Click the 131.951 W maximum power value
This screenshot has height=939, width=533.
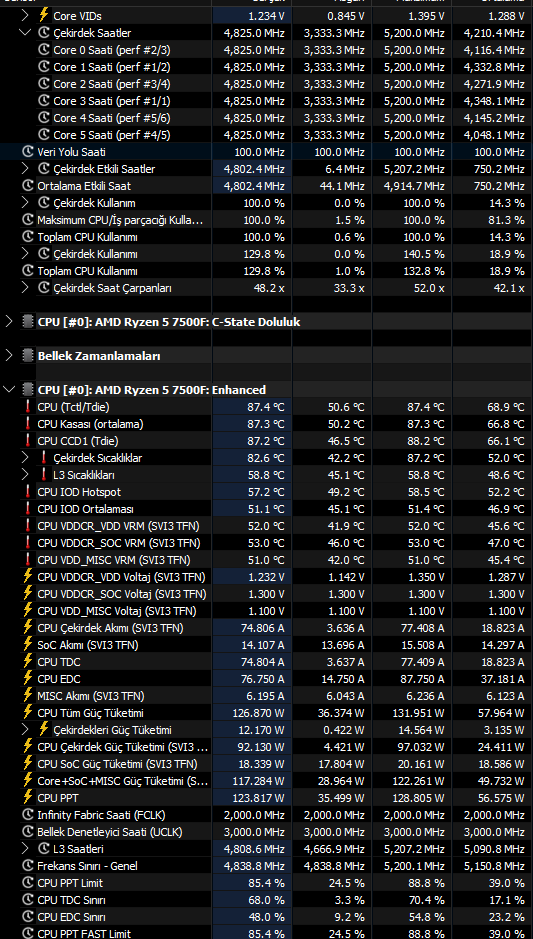click(x=418, y=713)
